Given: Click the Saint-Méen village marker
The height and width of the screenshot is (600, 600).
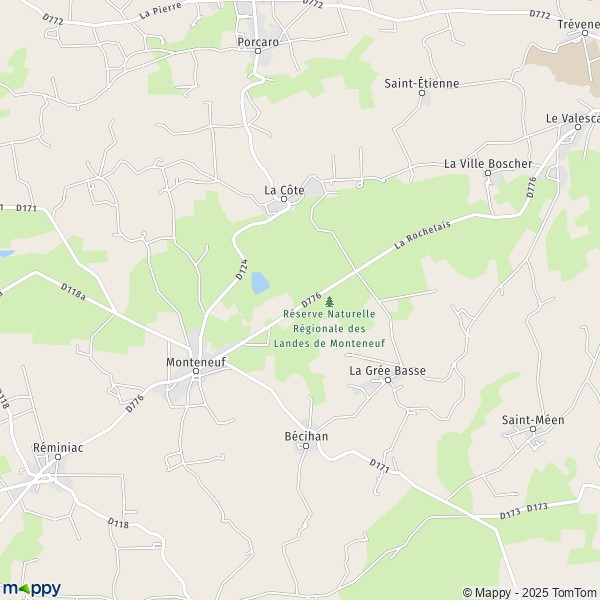Looking at the screenshot, I should (x=533, y=429).
